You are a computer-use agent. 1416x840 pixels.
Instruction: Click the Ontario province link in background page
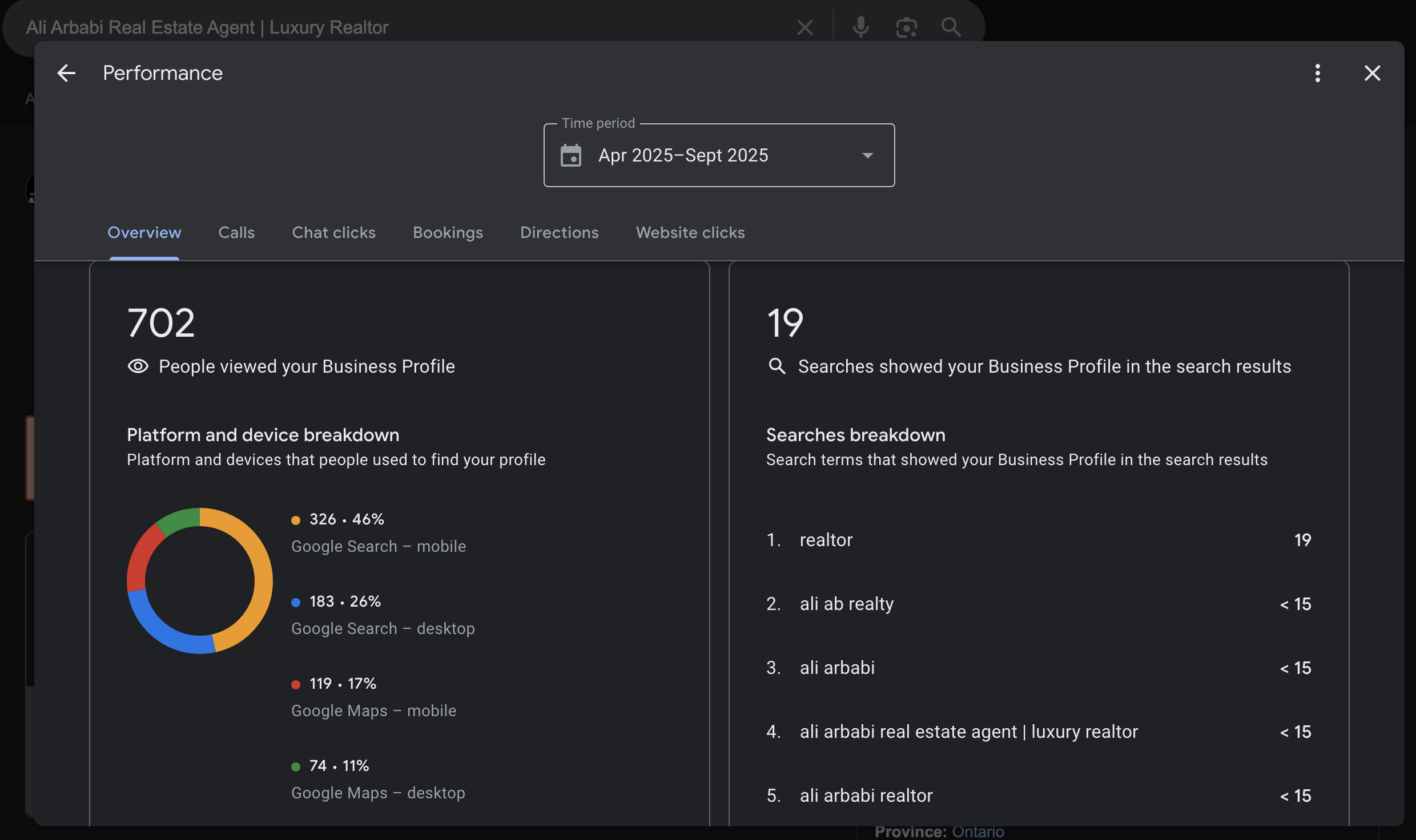[x=977, y=833]
